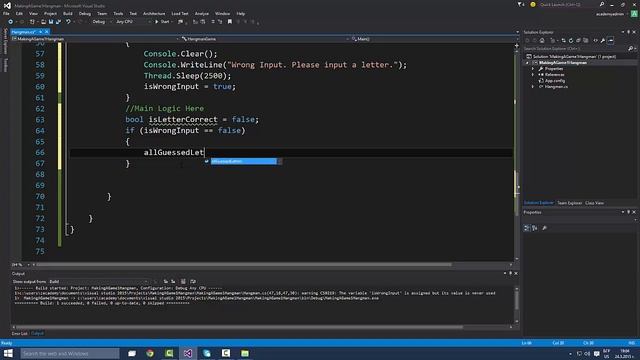This screenshot has height=360, width=640.
Task: Expand the References tree node
Action: pyautogui.click(x=533, y=75)
